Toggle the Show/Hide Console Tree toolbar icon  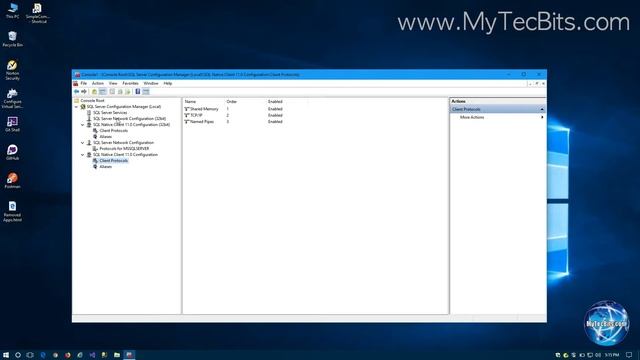click(x=102, y=92)
